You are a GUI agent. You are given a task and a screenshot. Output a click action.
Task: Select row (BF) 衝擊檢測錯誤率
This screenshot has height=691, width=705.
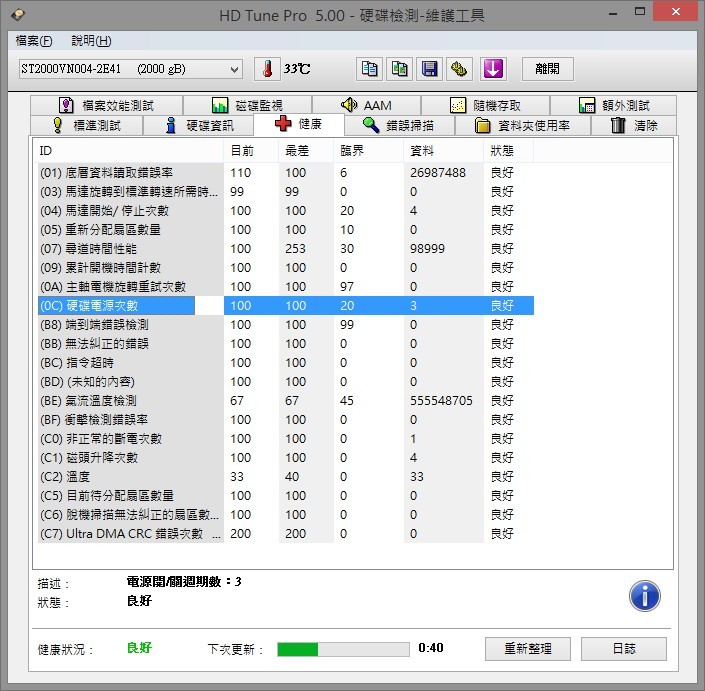point(286,419)
